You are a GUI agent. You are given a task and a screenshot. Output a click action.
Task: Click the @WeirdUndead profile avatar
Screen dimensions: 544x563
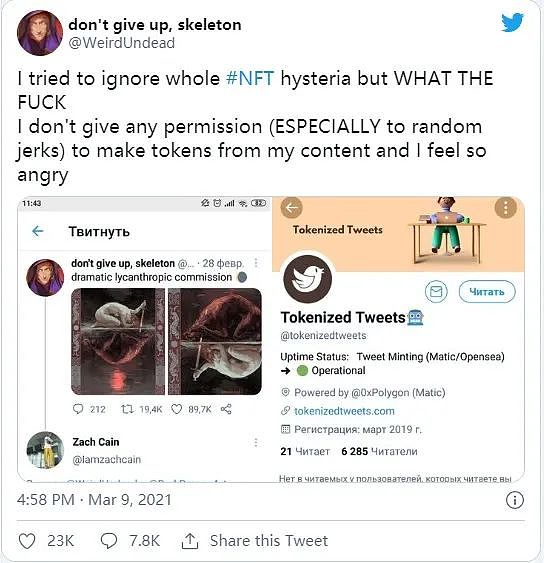(x=39, y=33)
